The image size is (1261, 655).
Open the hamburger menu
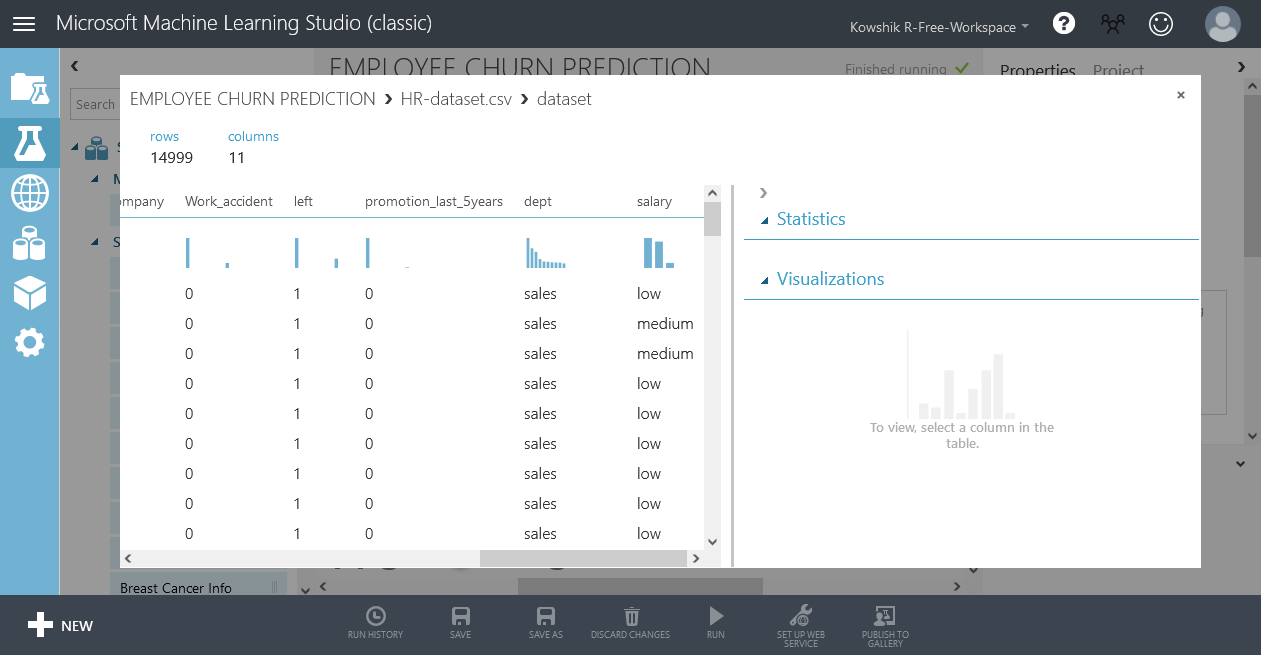click(x=23, y=23)
